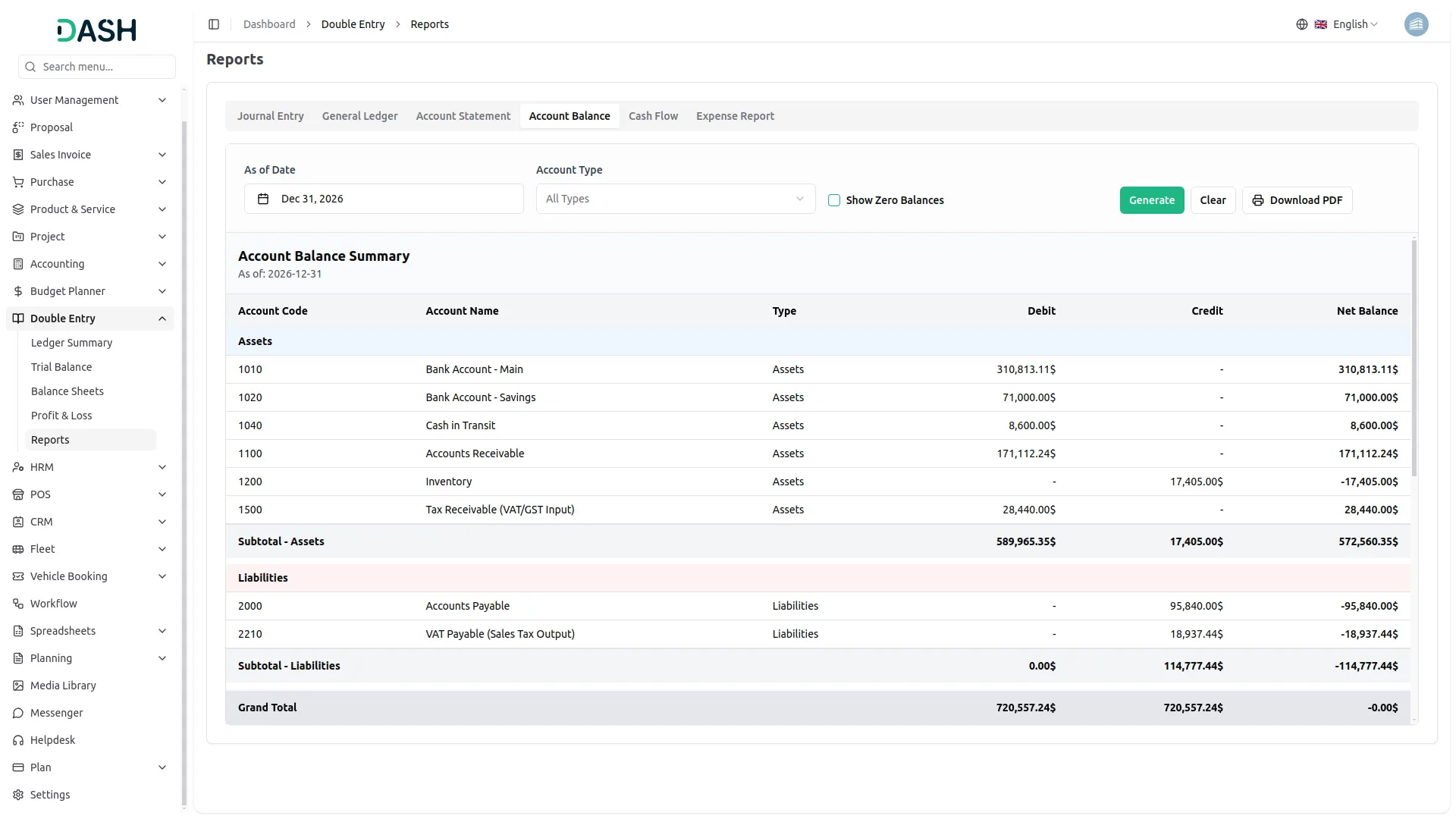
Task: Switch to the General Ledger tab
Action: click(x=359, y=116)
